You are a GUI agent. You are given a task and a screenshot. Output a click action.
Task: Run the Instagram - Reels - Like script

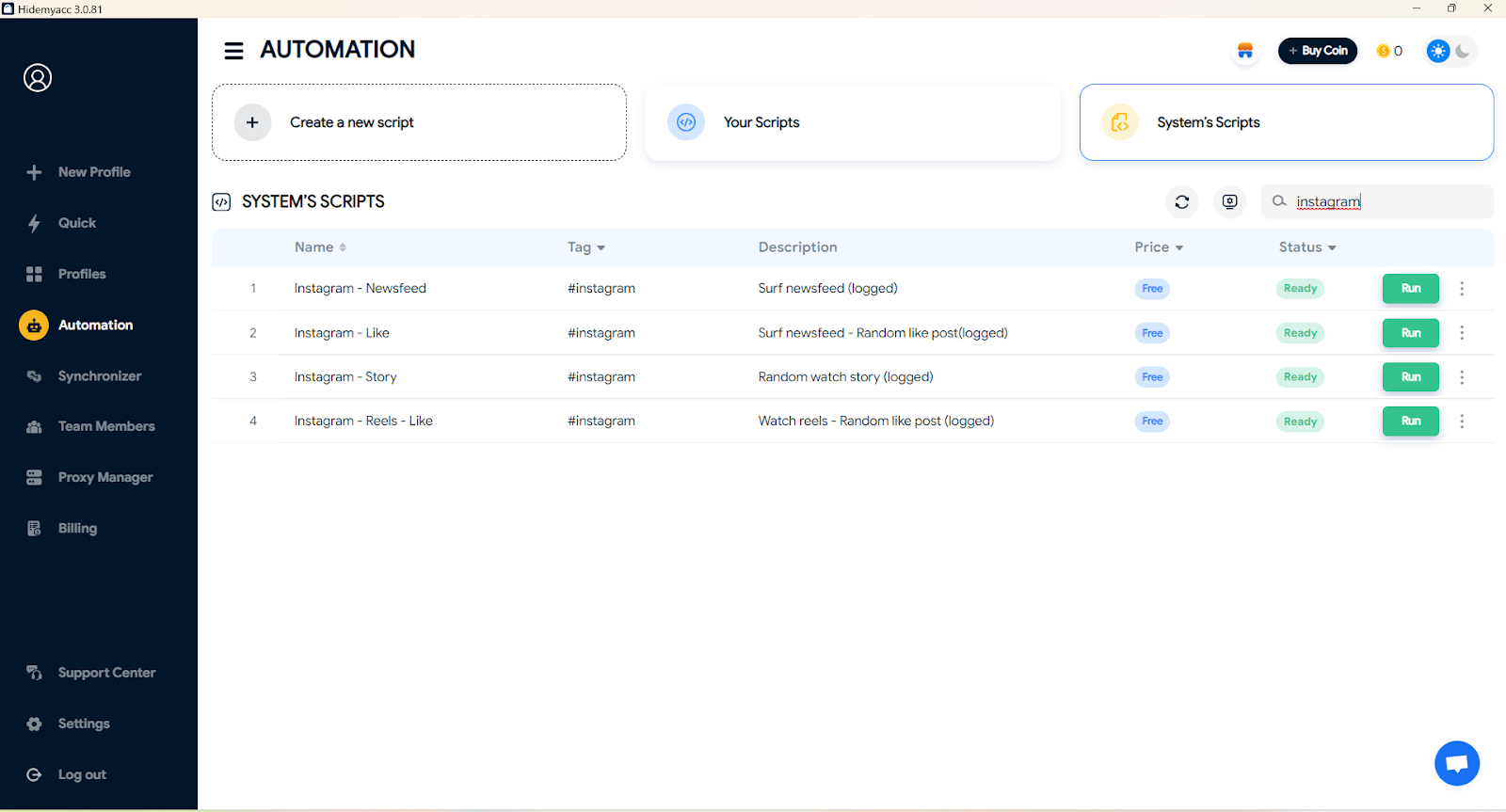tap(1410, 422)
